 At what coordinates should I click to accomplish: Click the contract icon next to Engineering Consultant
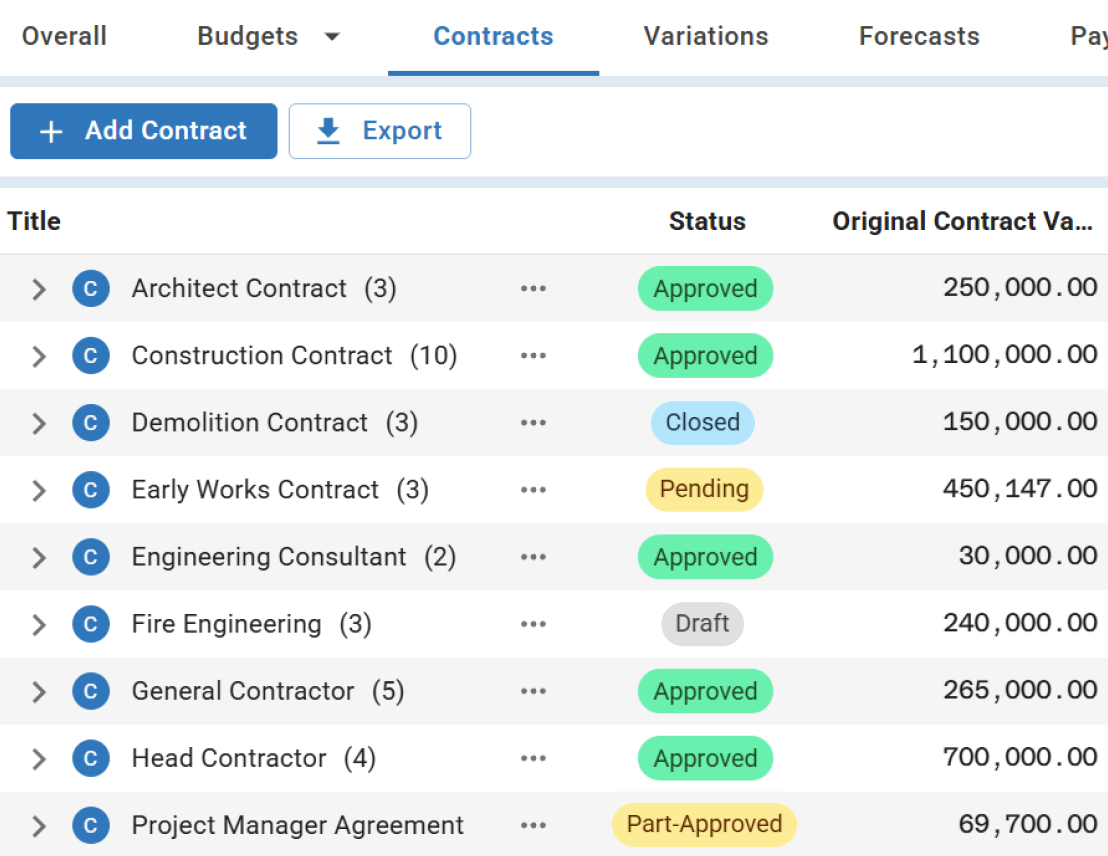90,557
